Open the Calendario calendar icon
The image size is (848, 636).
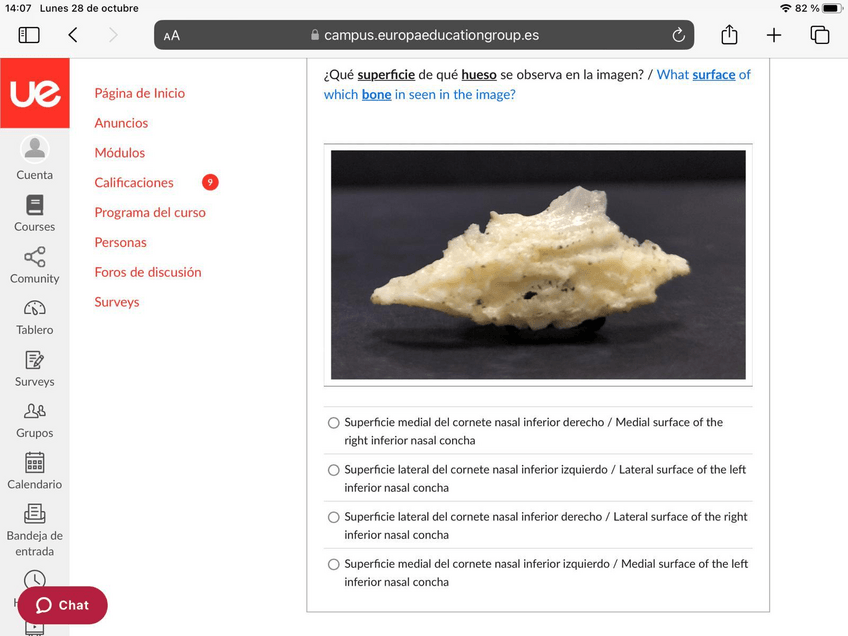coord(35,463)
